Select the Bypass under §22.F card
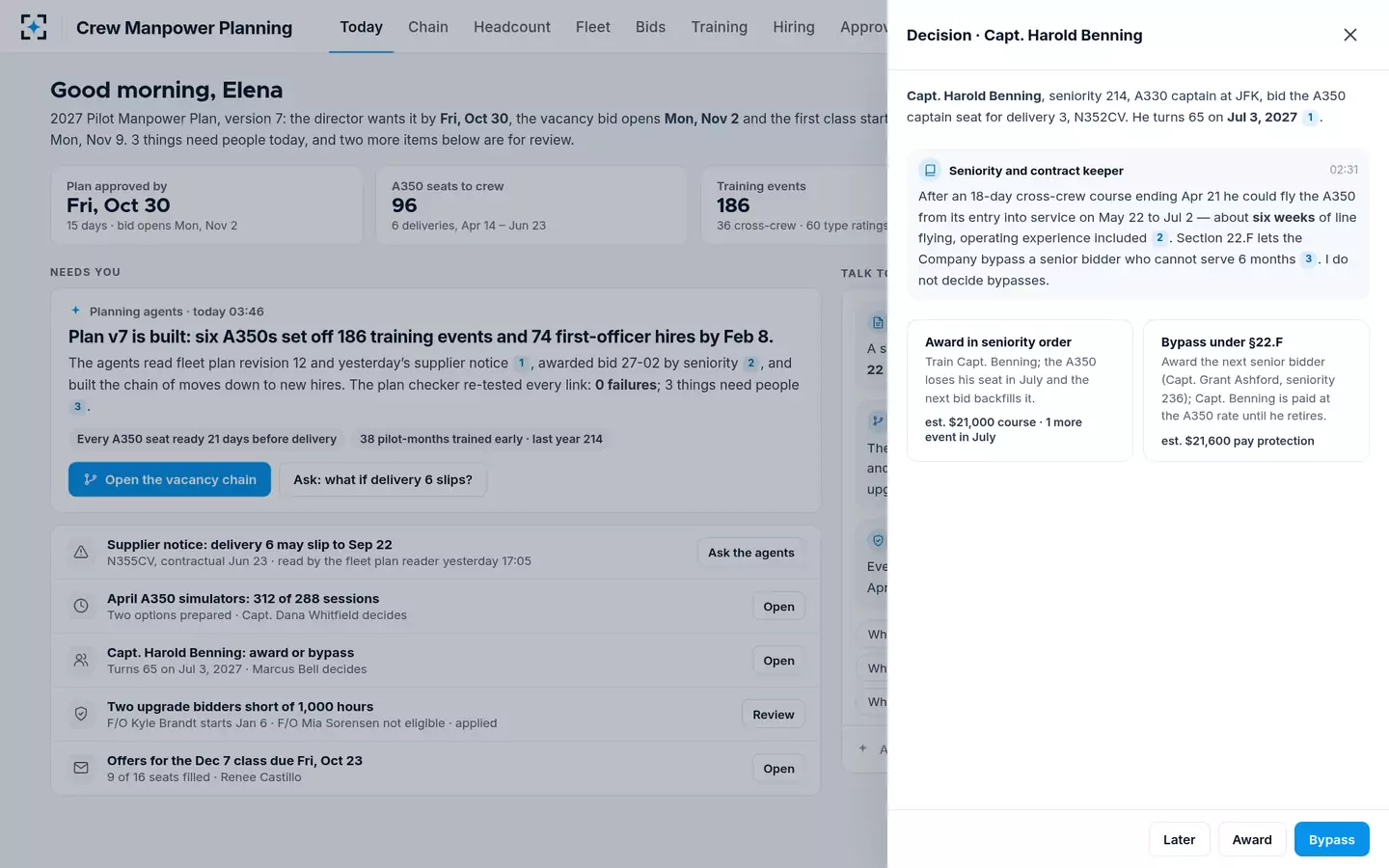This screenshot has width=1389, height=868. pos(1256,391)
